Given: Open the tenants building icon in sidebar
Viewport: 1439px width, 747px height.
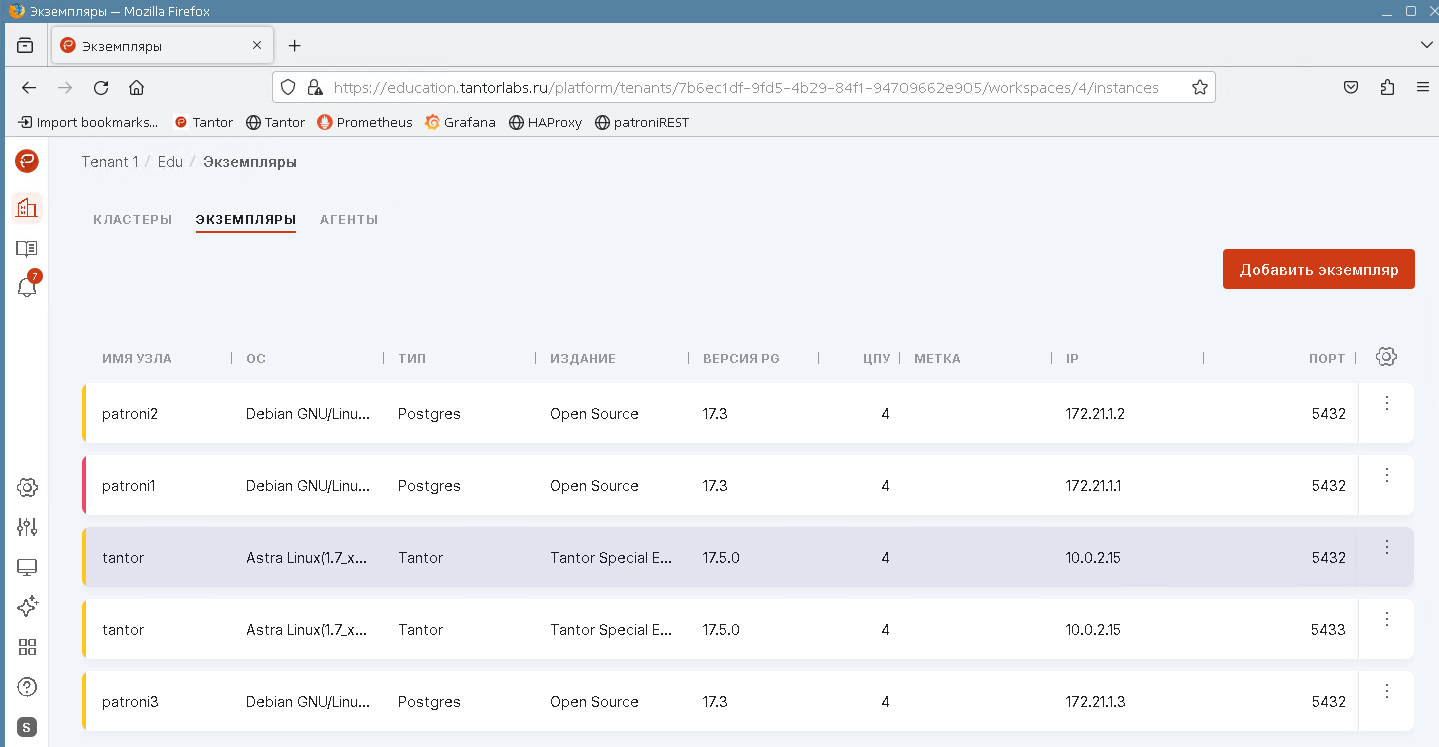Looking at the screenshot, I should 27,208.
